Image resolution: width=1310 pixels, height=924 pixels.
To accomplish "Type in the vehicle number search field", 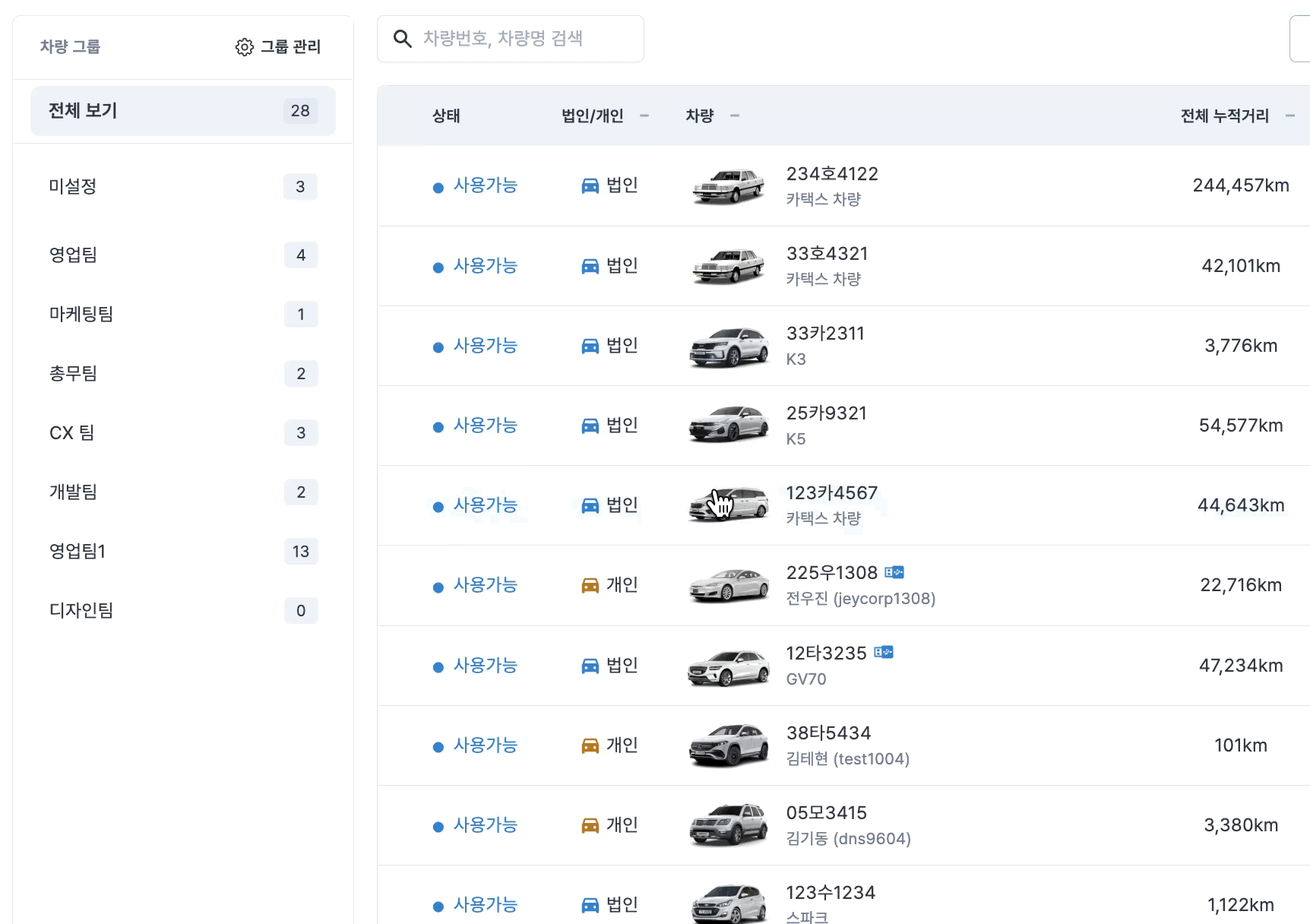I will tap(524, 38).
